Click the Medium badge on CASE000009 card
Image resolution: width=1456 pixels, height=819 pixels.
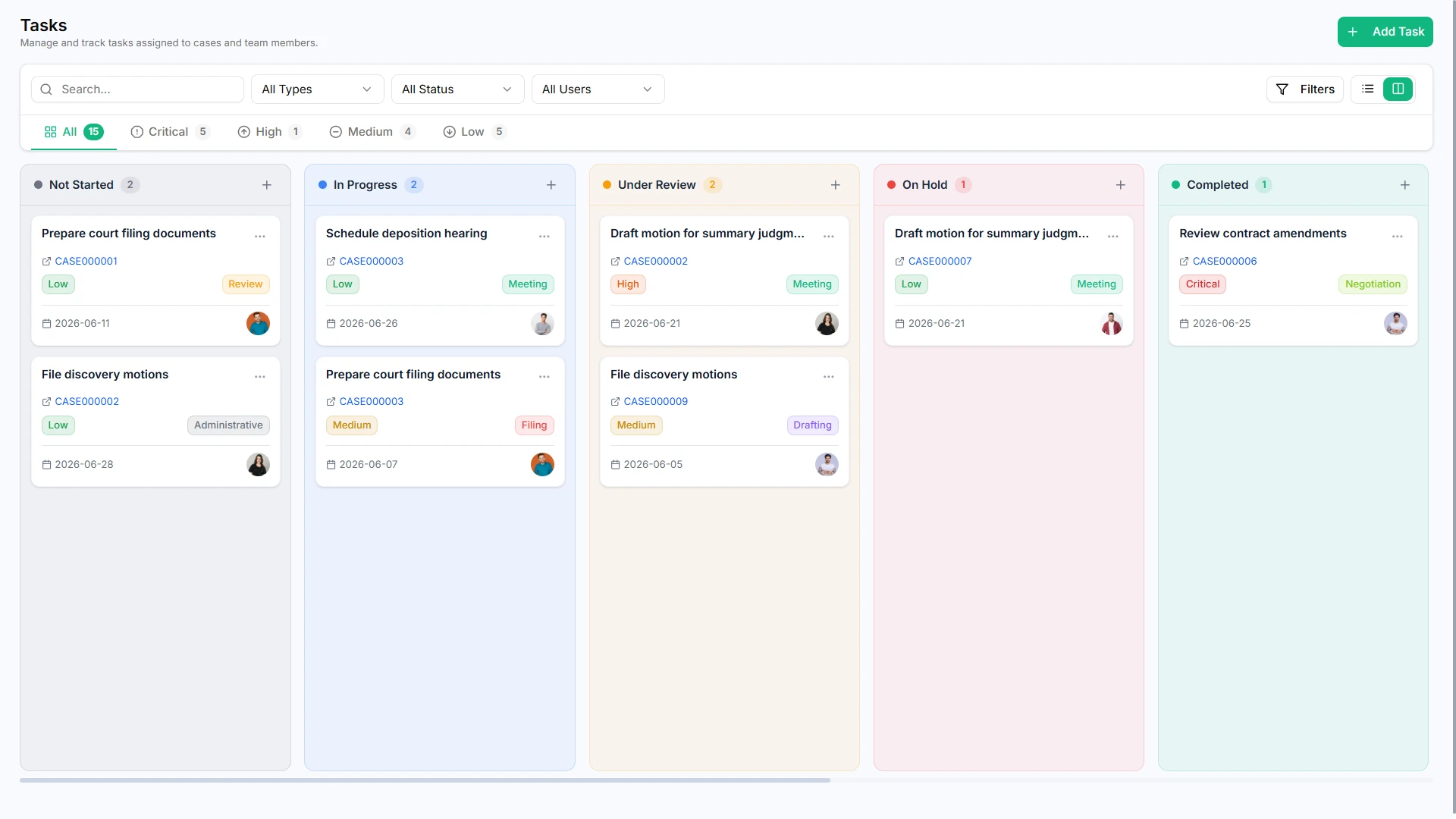[x=635, y=425]
